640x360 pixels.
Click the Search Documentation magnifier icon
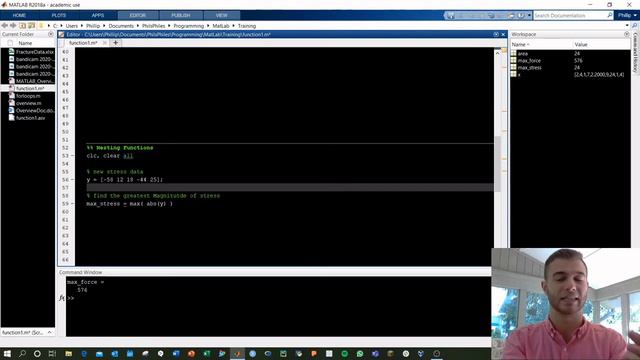click(x=610, y=16)
